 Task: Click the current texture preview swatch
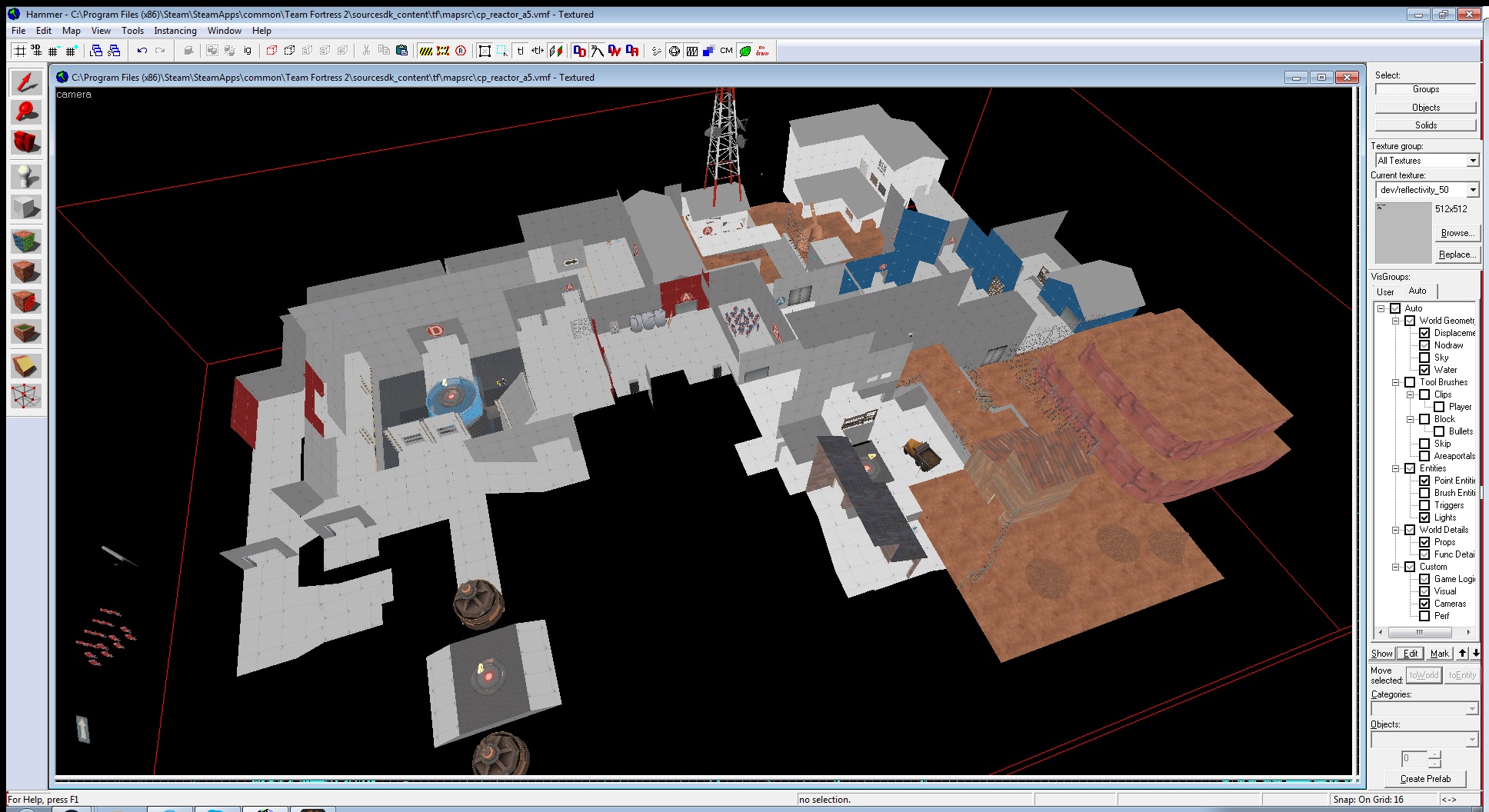1403,233
